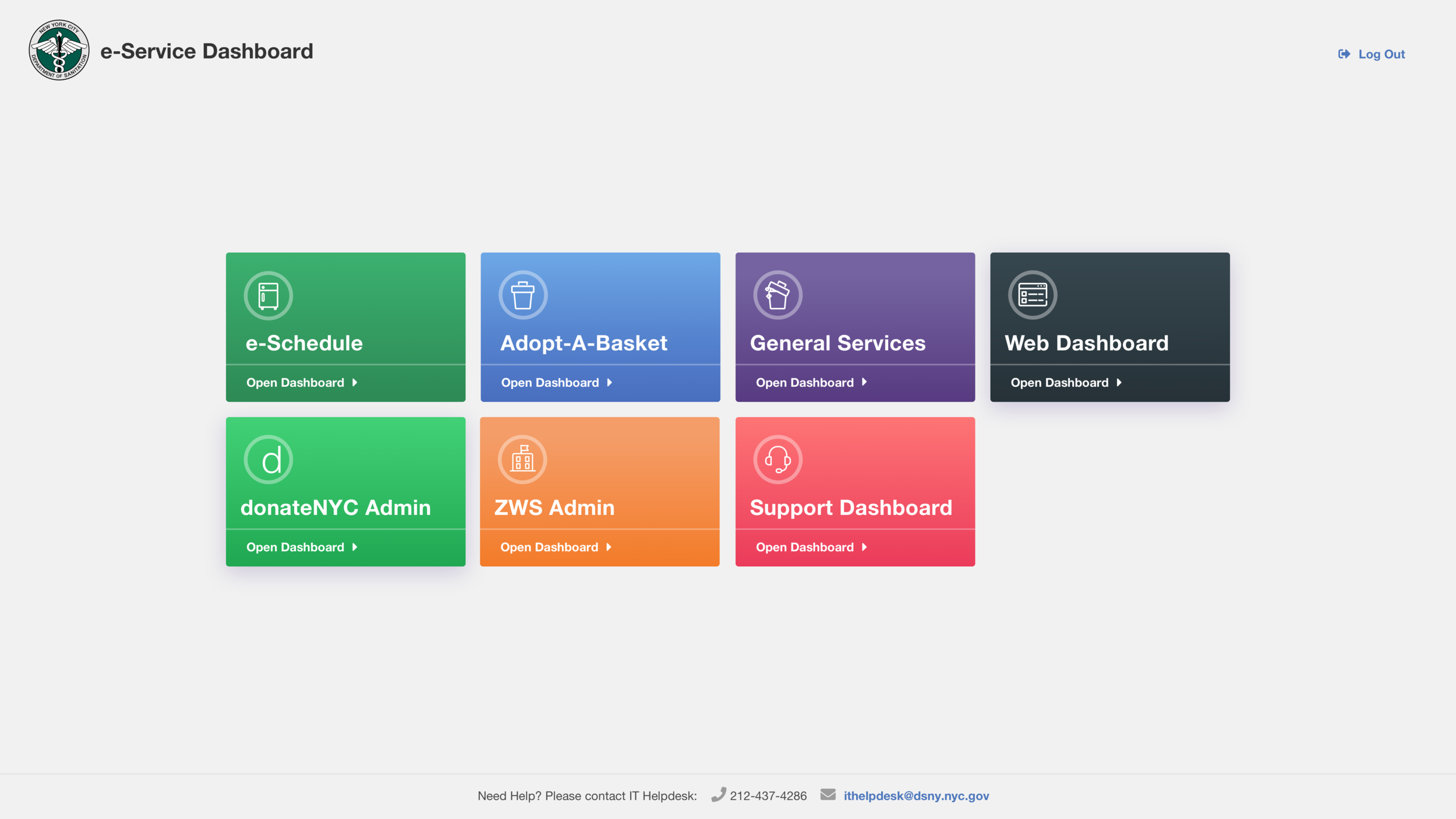Click the DSNY caduceus logo
The width and height of the screenshot is (1456, 819).
tap(58, 51)
